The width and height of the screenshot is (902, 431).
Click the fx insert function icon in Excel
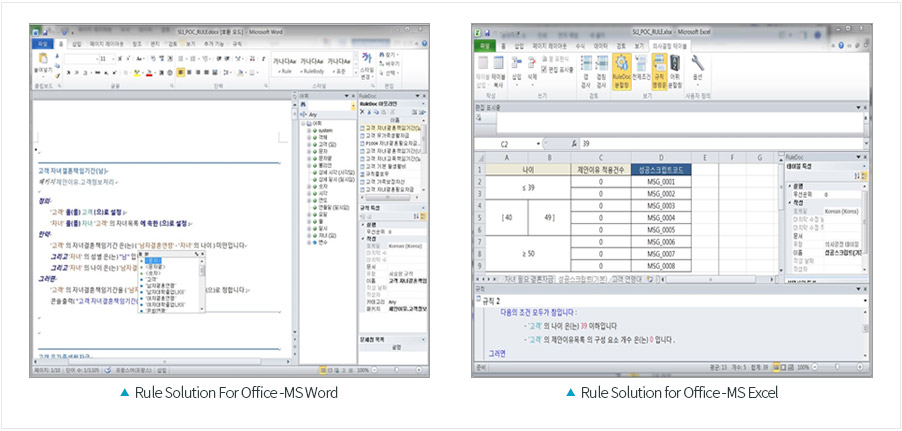[574, 144]
